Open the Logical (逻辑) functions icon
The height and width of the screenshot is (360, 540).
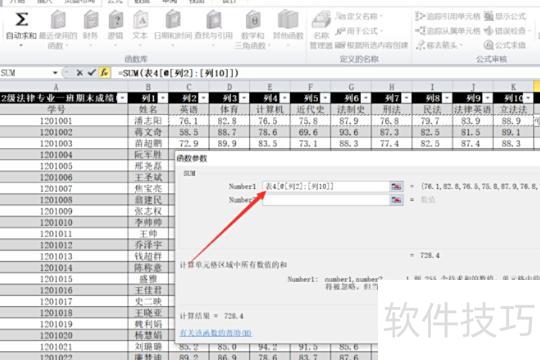(116, 20)
